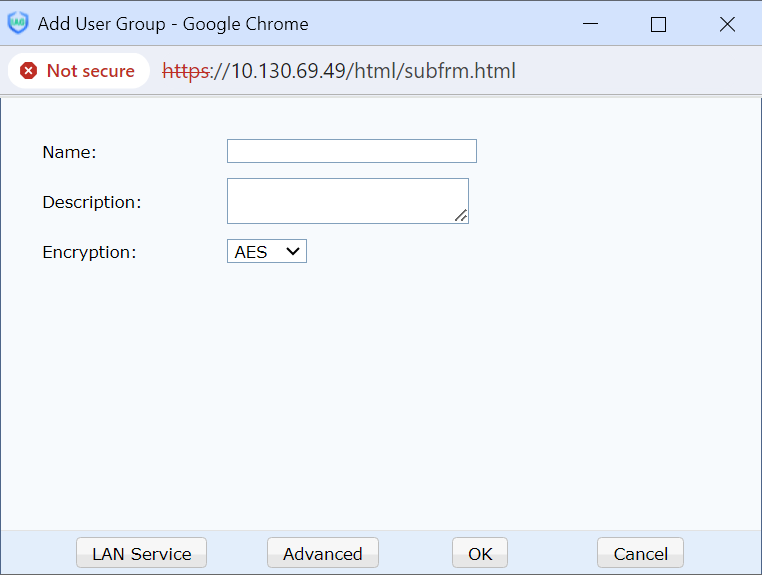Click the red Not secure warning icon
This screenshot has height=575, width=762.
[29, 71]
